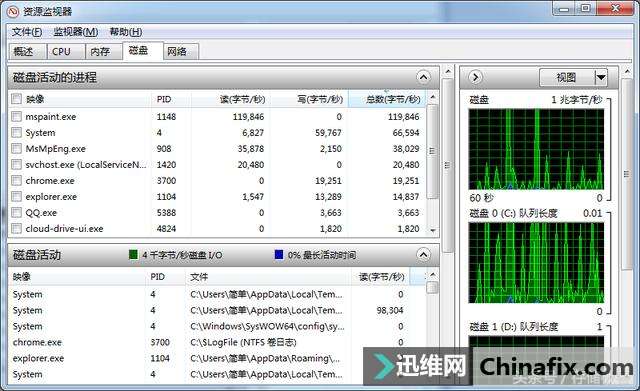
Task: Open the 文件(F) menu
Action: pyautogui.click(x=27, y=32)
